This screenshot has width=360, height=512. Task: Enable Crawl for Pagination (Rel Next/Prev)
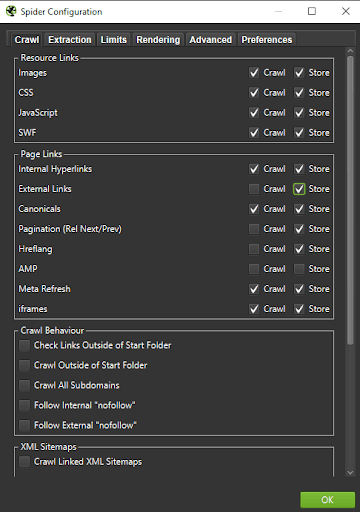[x=254, y=229]
